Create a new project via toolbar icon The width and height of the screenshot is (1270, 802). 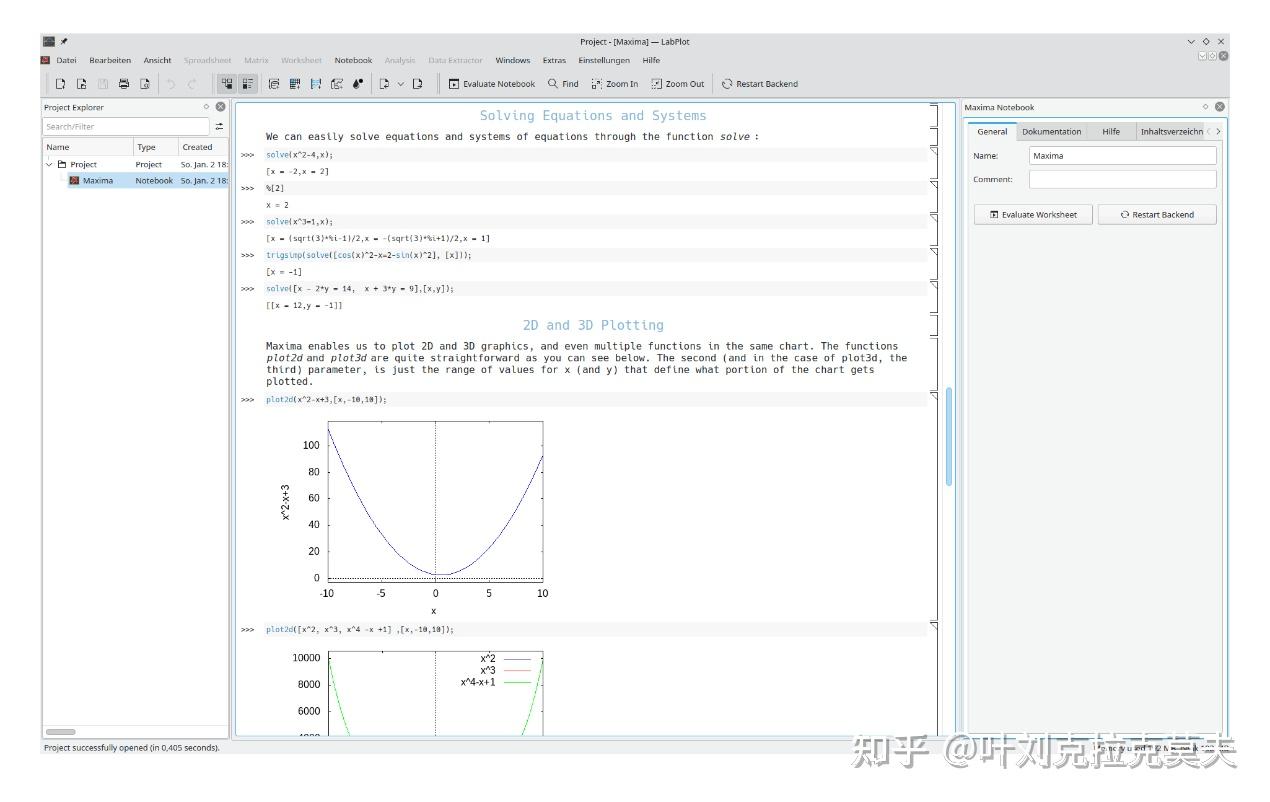pos(60,84)
